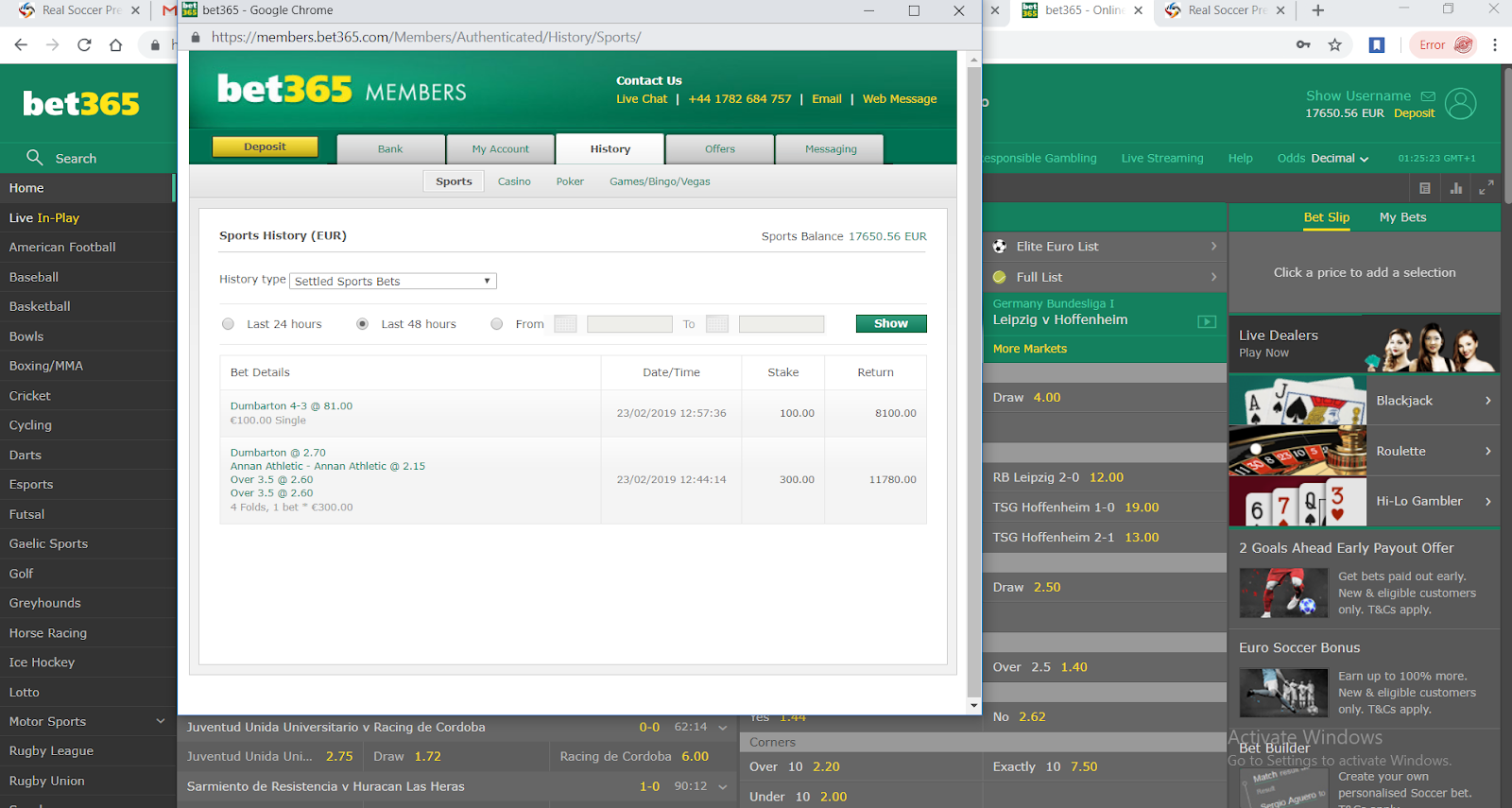Select Horse Racing in the sports sidebar
This screenshot has width=1512, height=808.
(48, 633)
